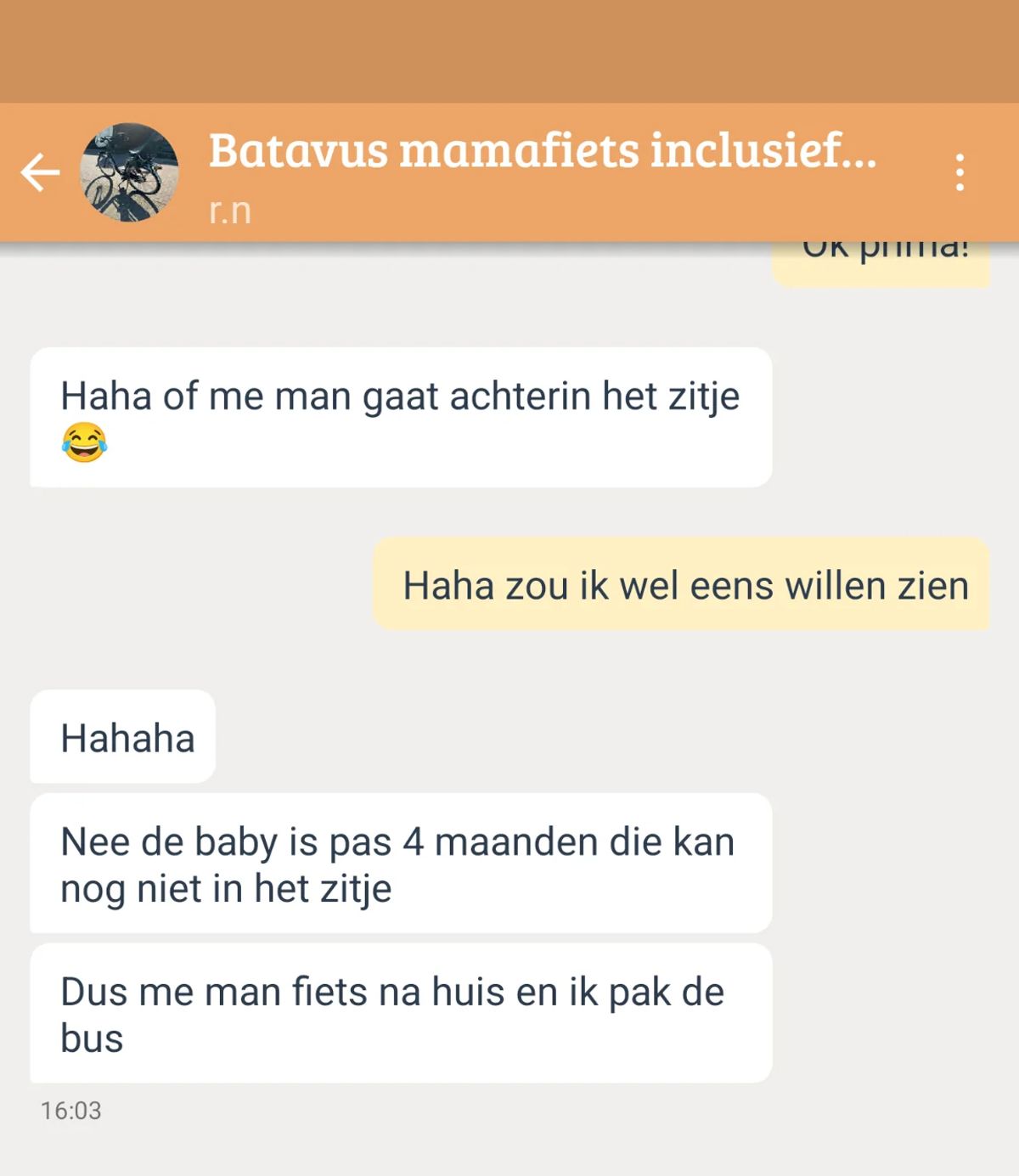Click the word 'inclusief' in header title
The image size is (1019, 1176).
click(x=746, y=149)
